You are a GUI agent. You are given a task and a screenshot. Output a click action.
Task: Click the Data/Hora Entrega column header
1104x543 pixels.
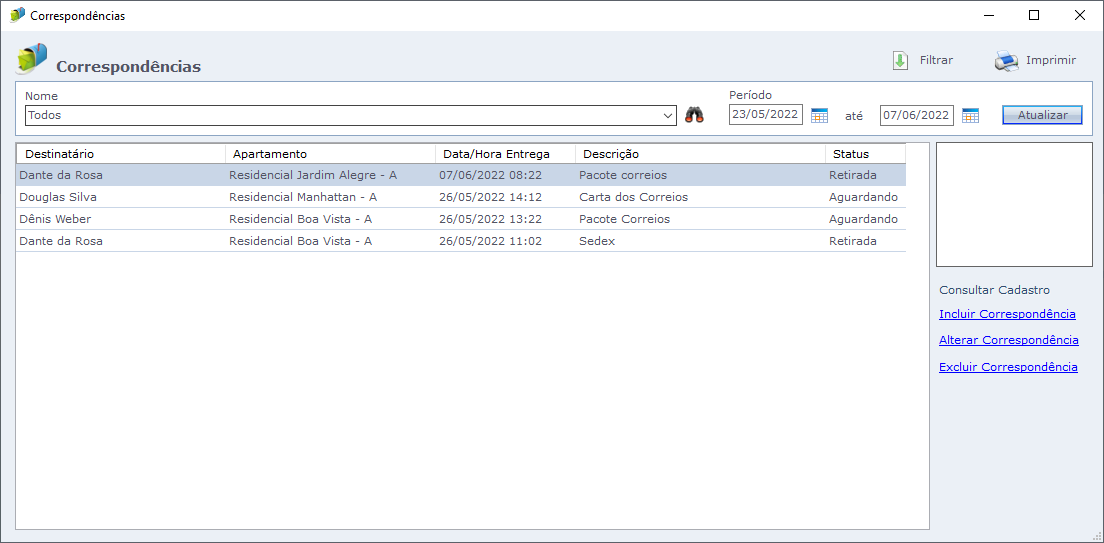(505, 154)
